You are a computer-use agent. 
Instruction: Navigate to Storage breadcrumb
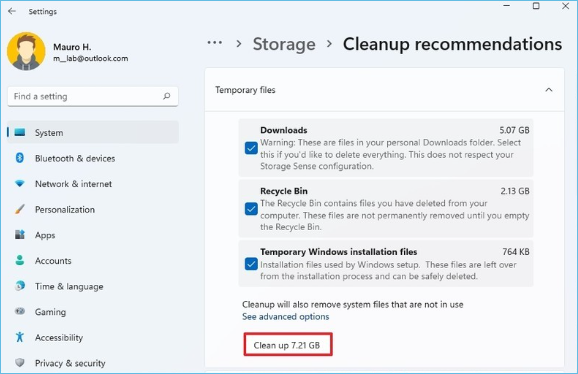pos(284,44)
